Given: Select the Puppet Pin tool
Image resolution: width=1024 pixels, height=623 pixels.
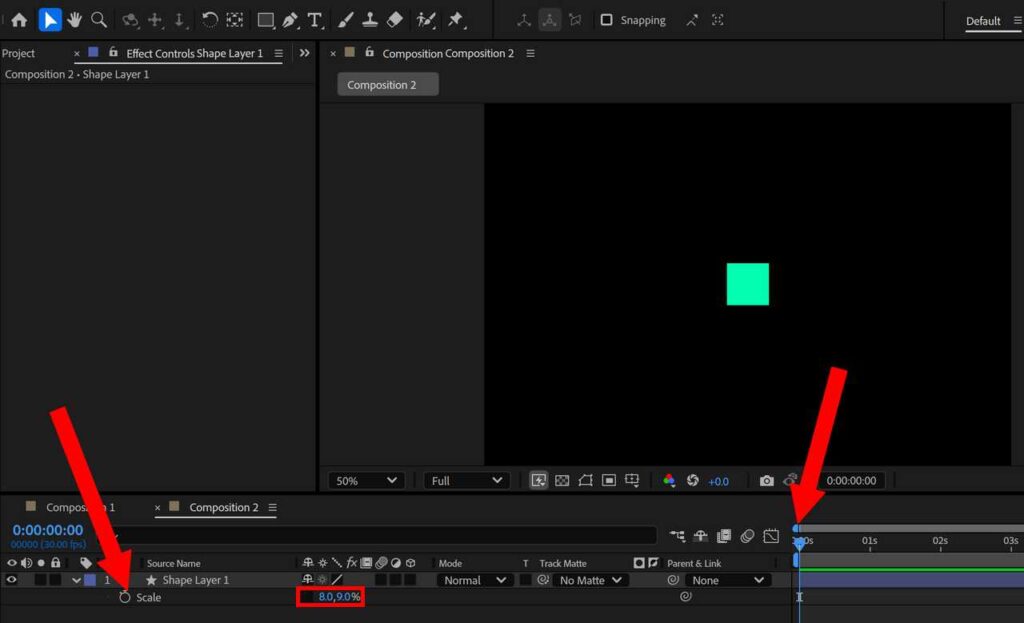Looking at the screenshot, I should (x=456, y=20).
